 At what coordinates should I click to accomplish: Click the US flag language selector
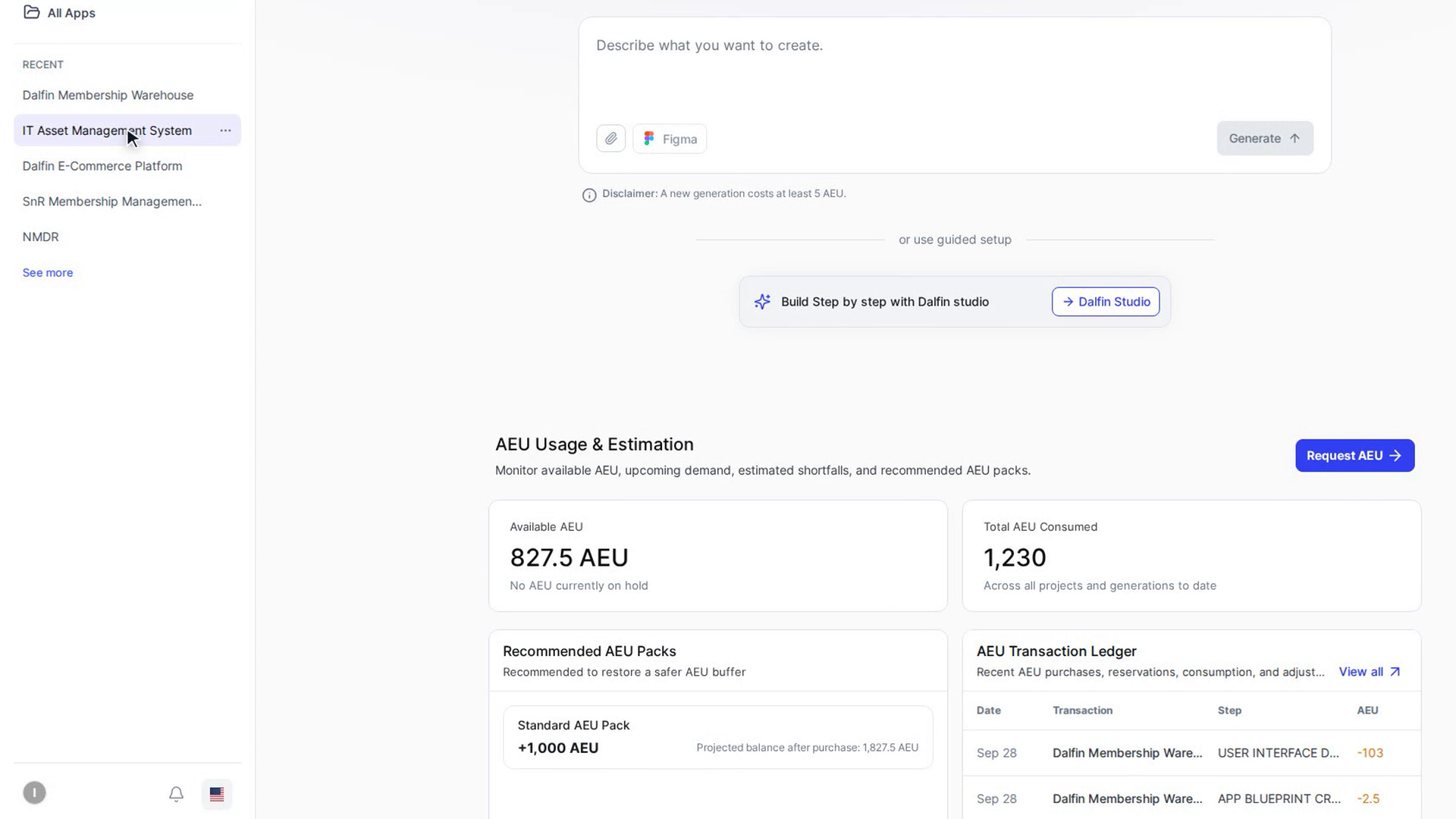pos(217,794)
